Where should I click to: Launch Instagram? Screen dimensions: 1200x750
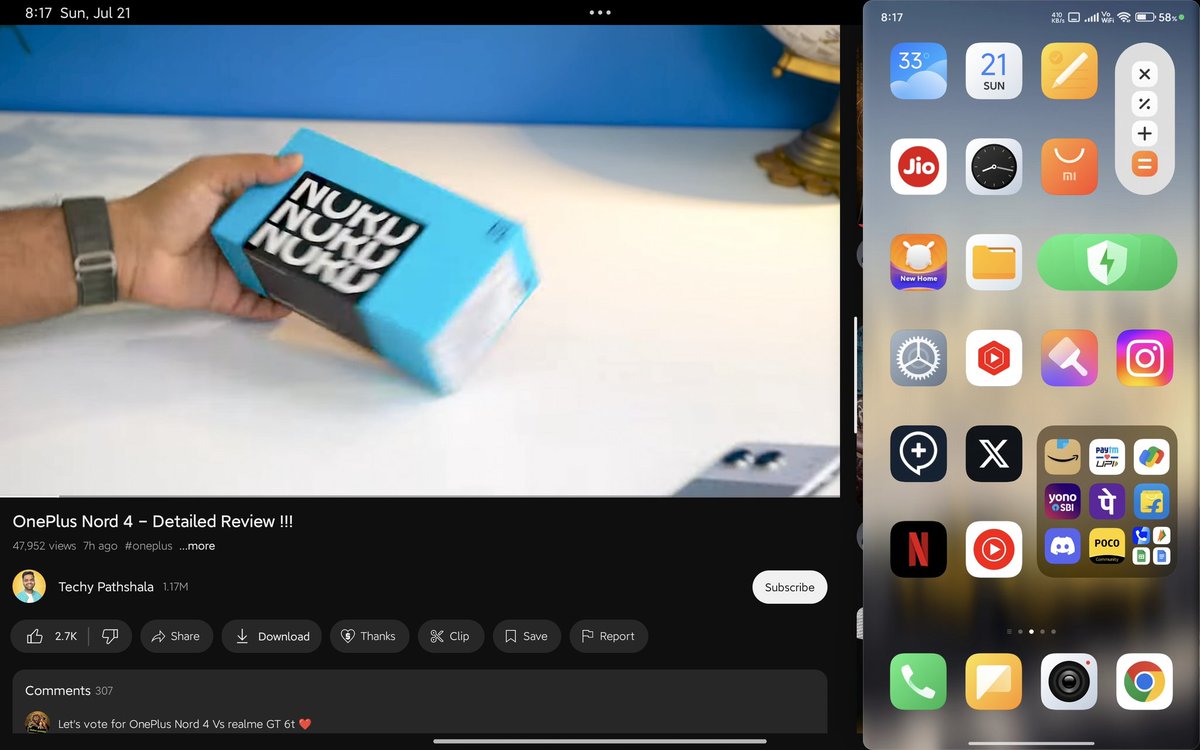(1145, 358)
